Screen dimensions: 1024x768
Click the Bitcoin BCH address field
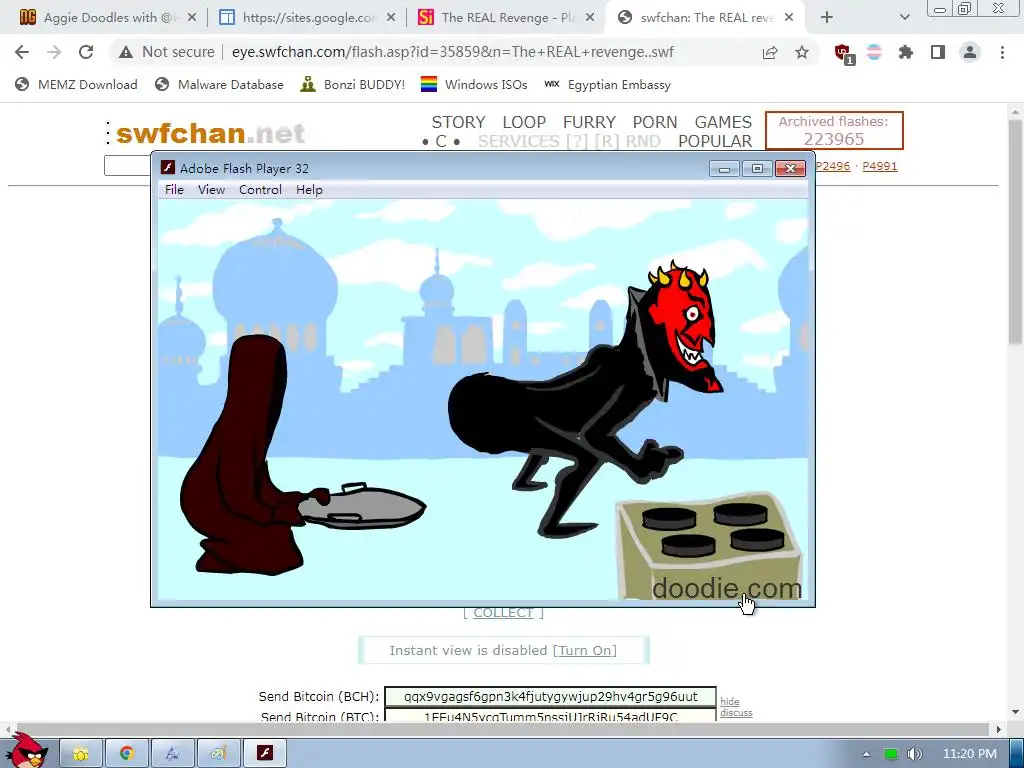pyautogui.click(x=551, y=696)
